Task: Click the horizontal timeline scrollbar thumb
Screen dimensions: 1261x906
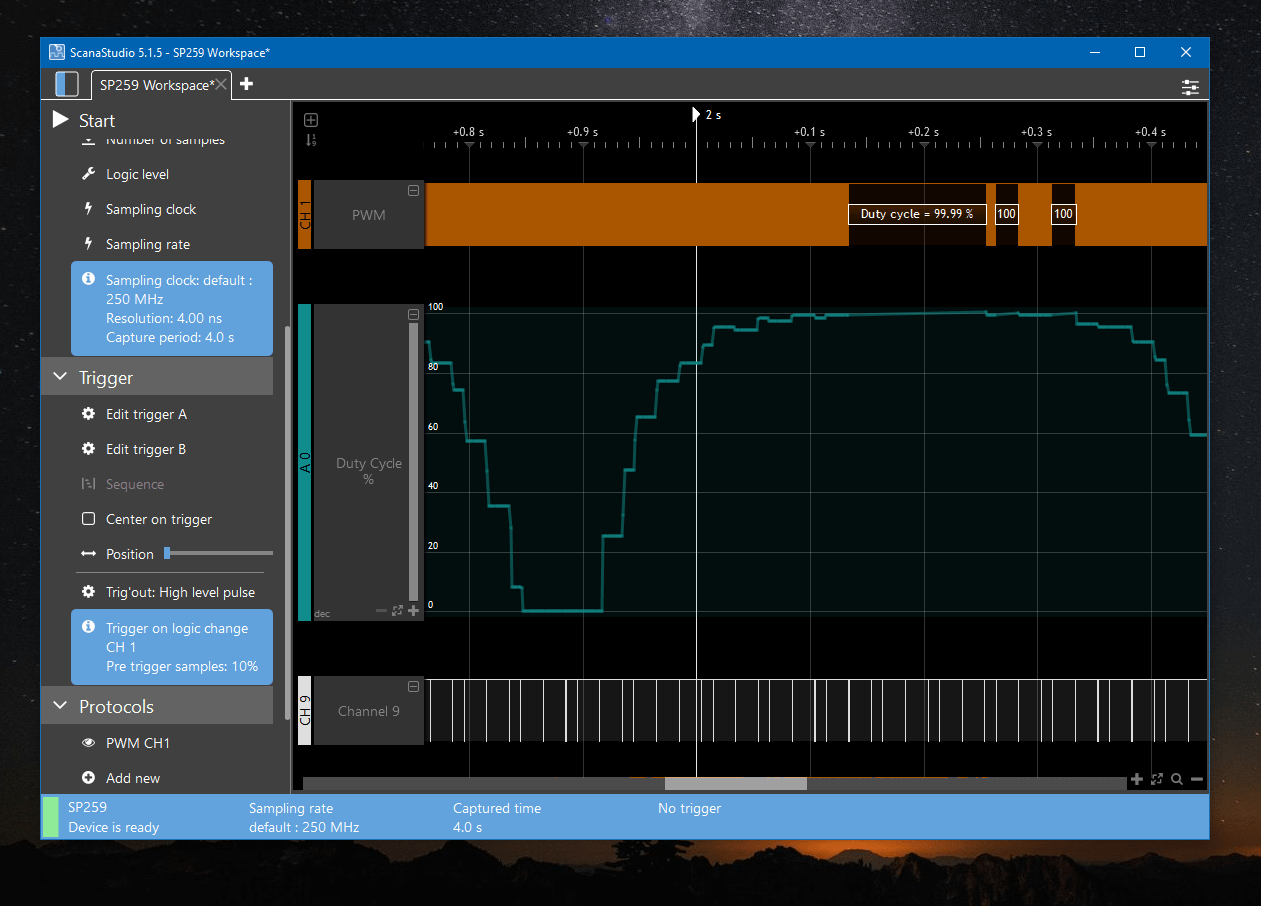Action: tap(735, 784)
